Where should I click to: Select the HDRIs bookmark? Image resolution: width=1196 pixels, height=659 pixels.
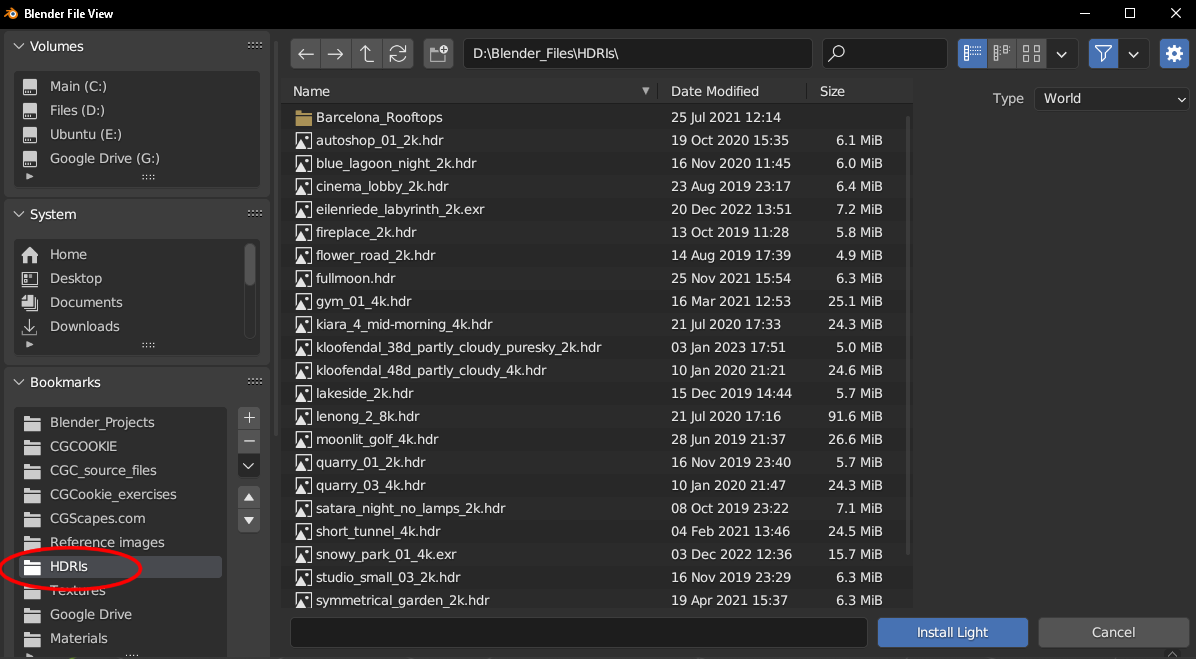pos(120,567)
